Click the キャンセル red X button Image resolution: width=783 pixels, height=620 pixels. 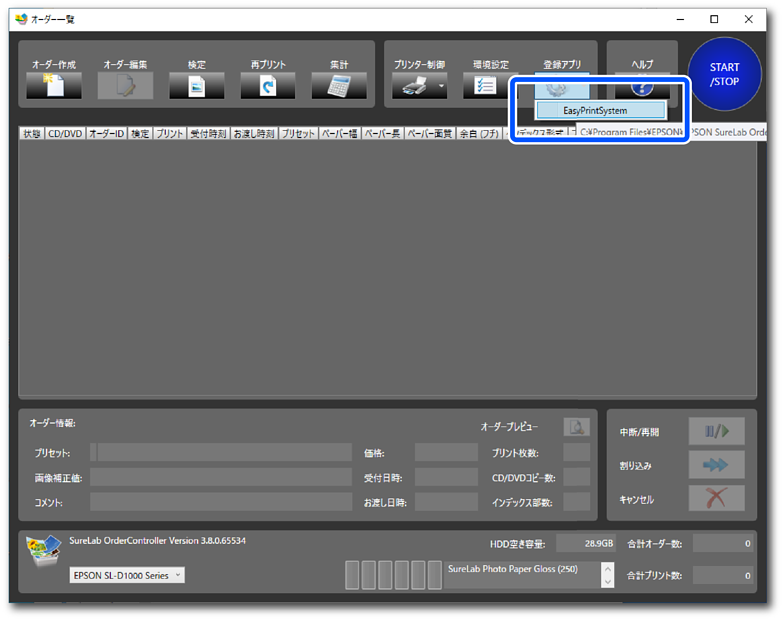716,498
